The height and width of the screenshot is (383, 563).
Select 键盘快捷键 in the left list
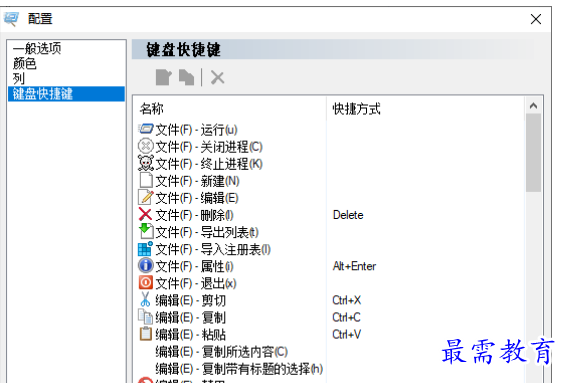coord(66,94)
